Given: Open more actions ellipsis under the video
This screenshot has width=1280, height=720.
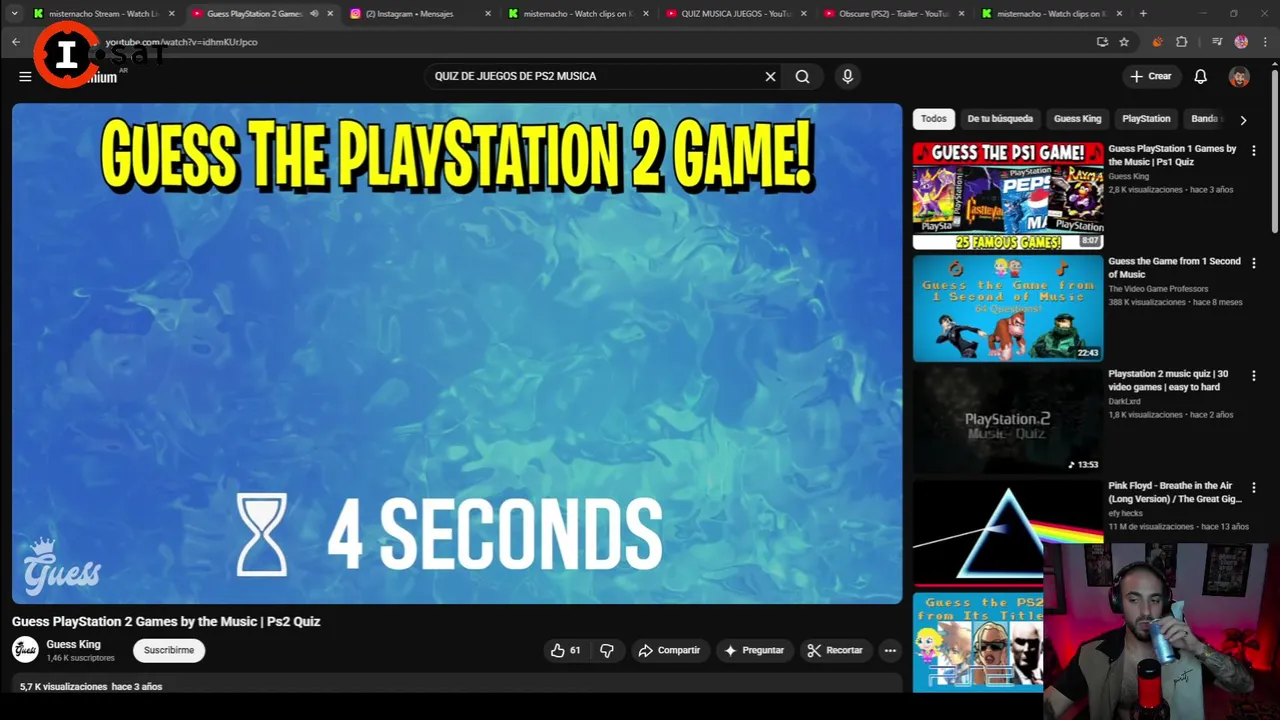Looking at the screenshot, I should (x=890, y=650).
